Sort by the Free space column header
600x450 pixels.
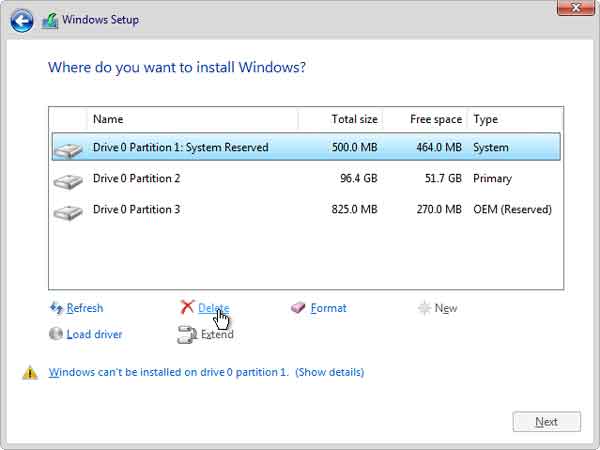tap(425, 119)
